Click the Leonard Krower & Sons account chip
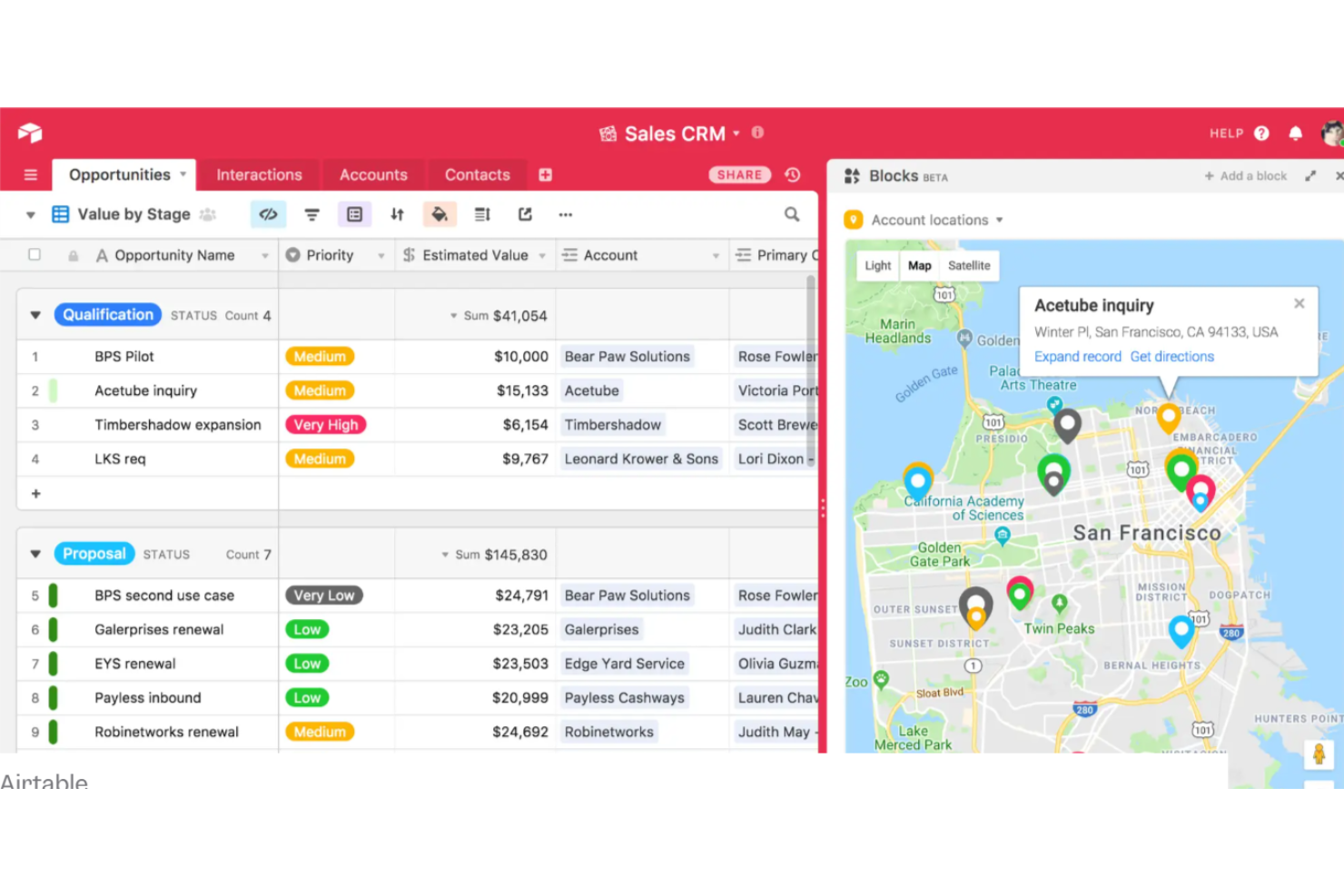The image size is (1344, 896). coord(641,459)
